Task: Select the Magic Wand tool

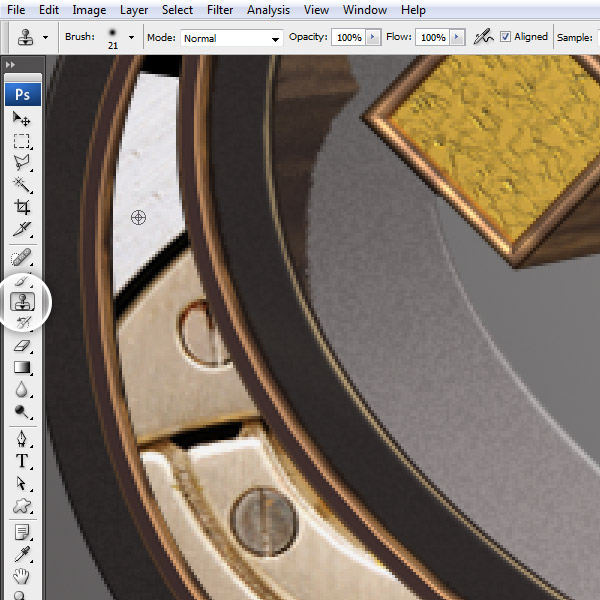Action: point(21,185)
